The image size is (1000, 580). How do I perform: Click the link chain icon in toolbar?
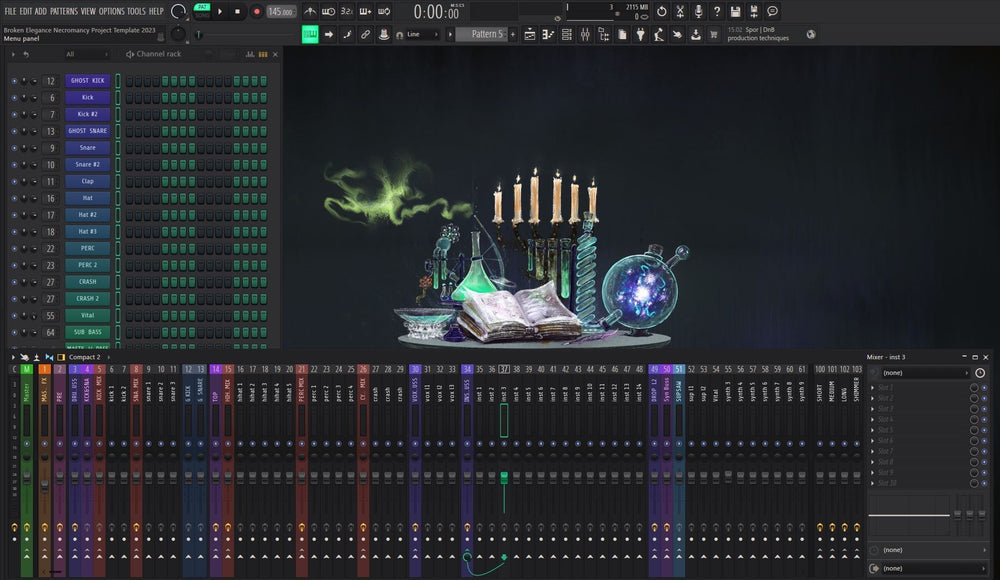(366, 34)
